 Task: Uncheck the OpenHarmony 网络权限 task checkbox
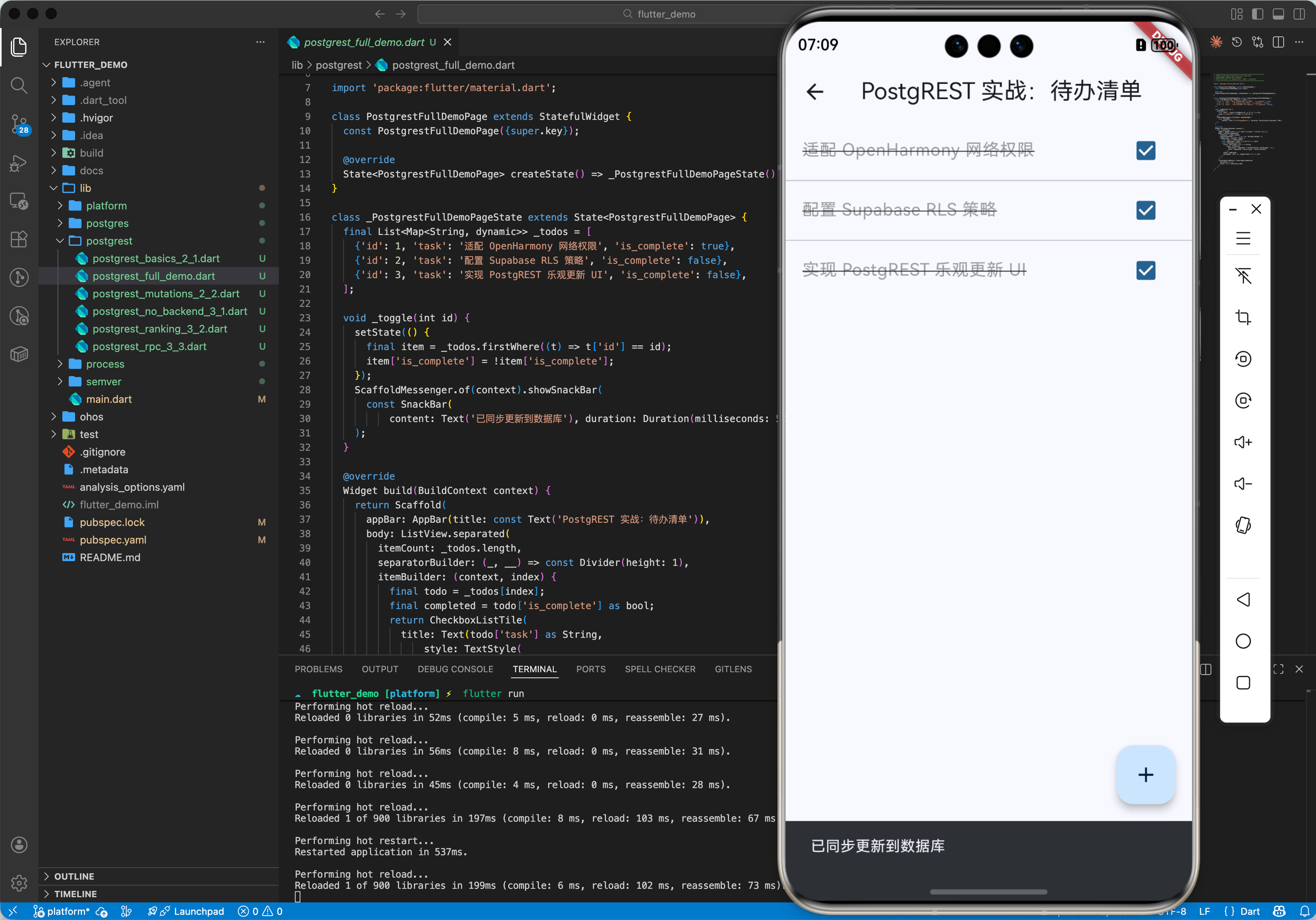(1145, 151)
